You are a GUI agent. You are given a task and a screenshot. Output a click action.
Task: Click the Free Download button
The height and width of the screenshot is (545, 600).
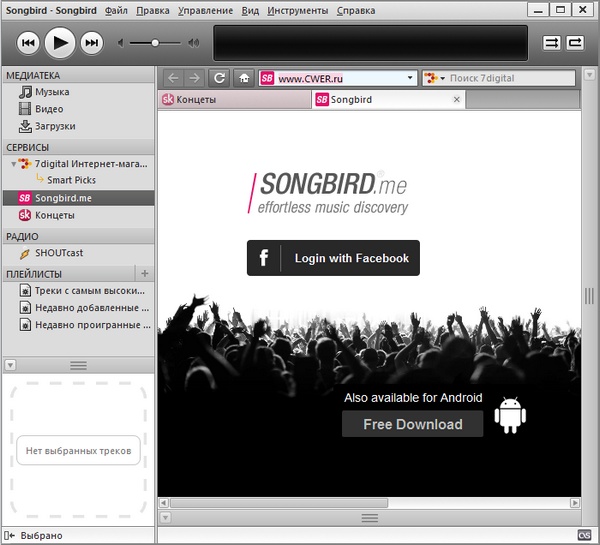click(412, 424)
